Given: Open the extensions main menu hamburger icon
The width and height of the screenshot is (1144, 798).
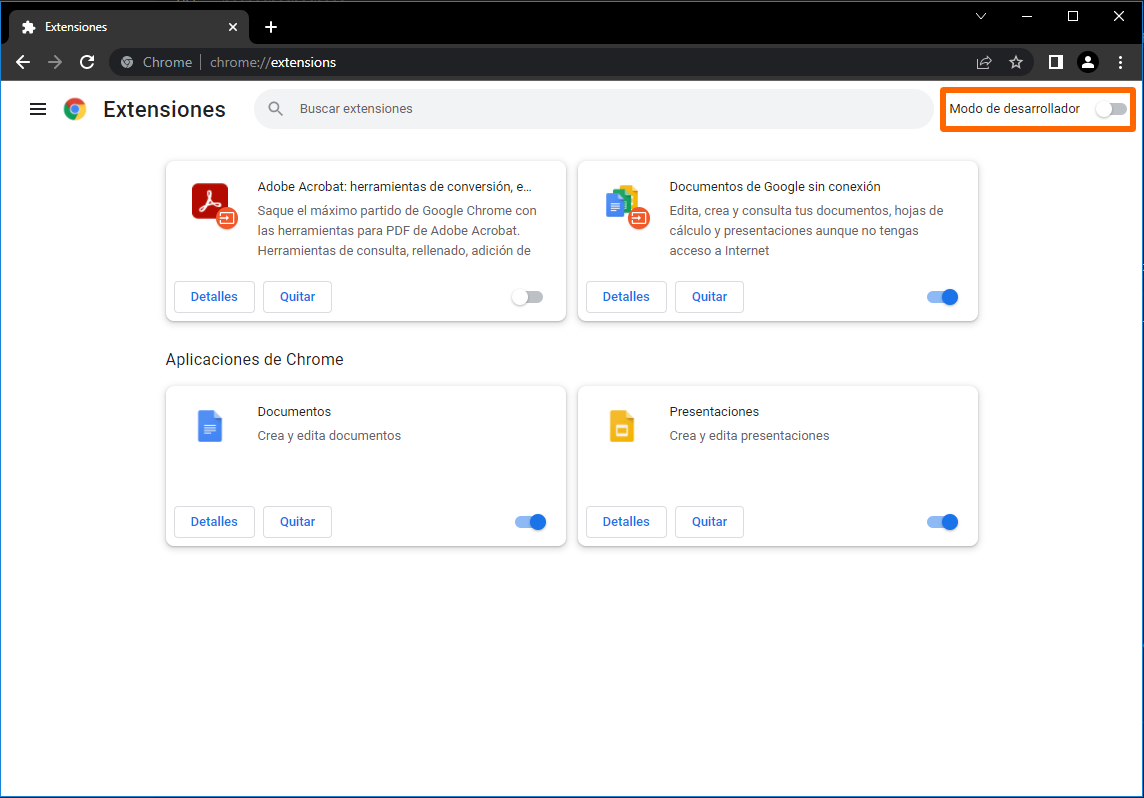Looking at the screenshot, I should coord(38,109).
